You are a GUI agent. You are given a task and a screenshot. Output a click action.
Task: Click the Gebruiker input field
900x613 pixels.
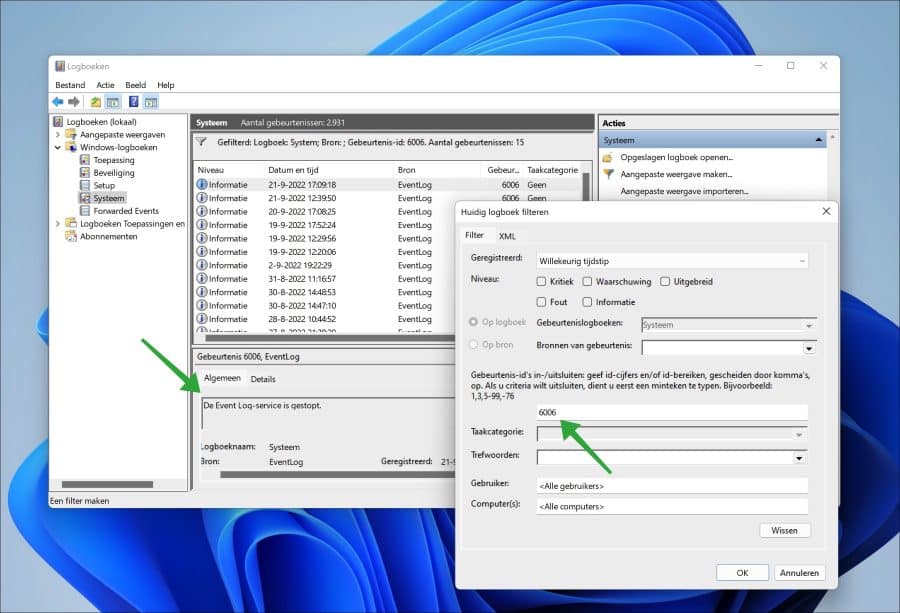coord(672,486)
